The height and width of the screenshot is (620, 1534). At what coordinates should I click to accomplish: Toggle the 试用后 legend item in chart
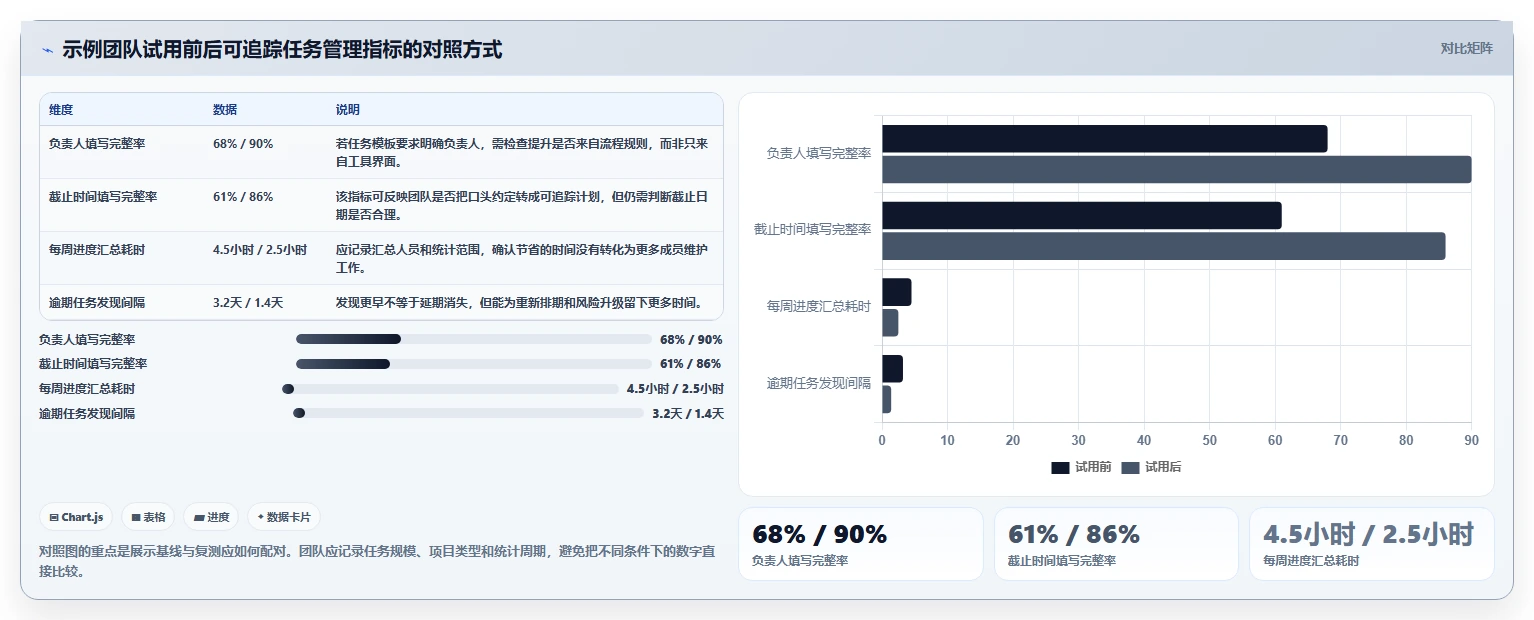1151,467
